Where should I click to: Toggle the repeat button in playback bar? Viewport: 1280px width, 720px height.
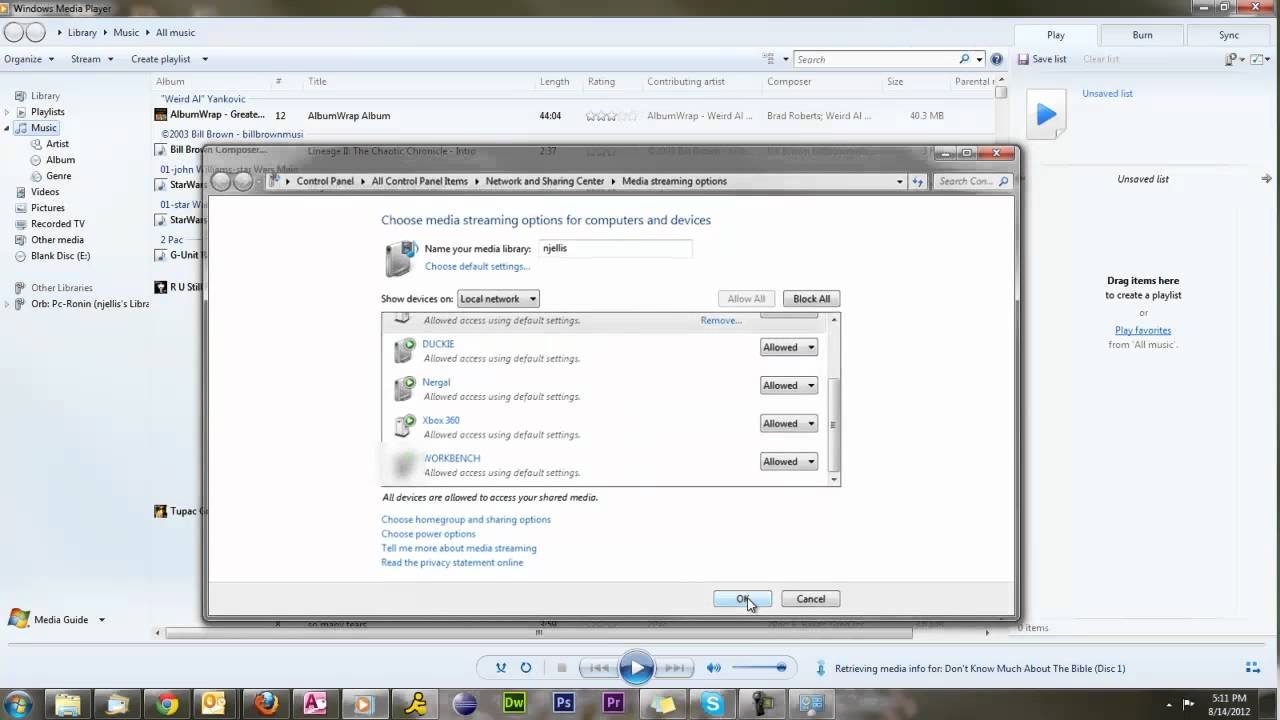pyautogui.click(x=526, y=667)
